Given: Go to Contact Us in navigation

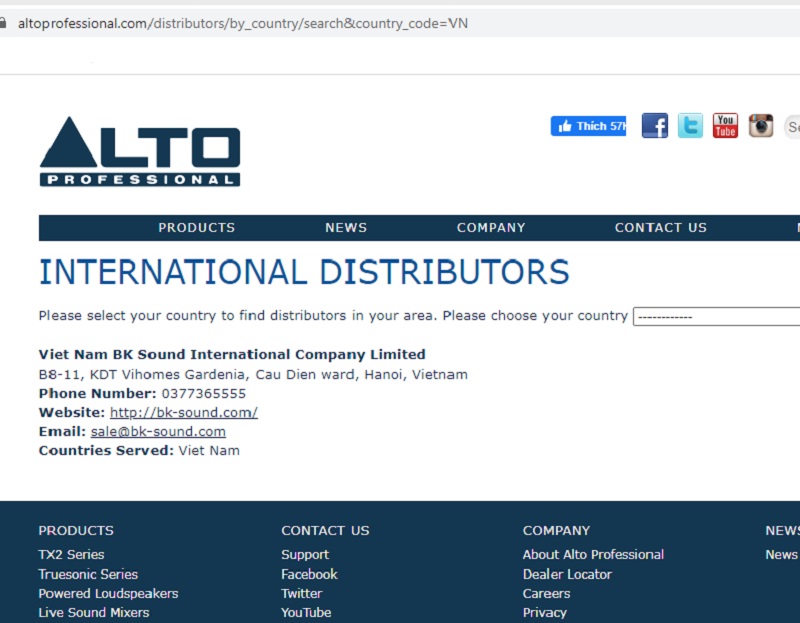Looking at the screenshot, I should [x=660, y=228].
